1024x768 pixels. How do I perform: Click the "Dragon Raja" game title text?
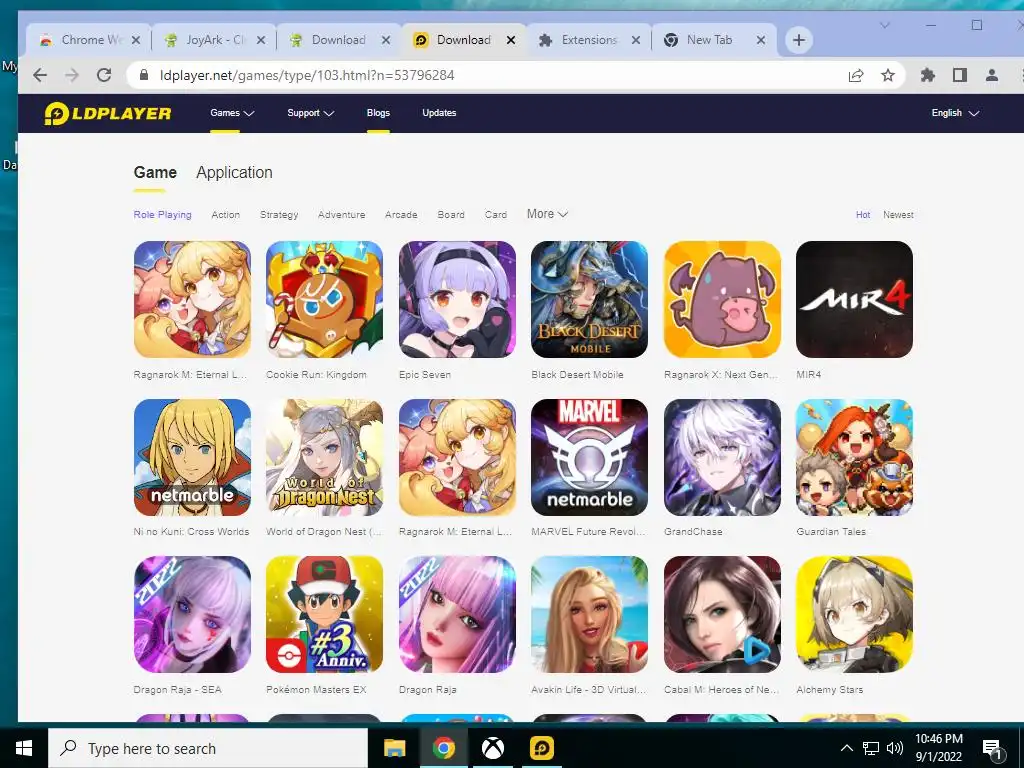[x=428, y=690]
